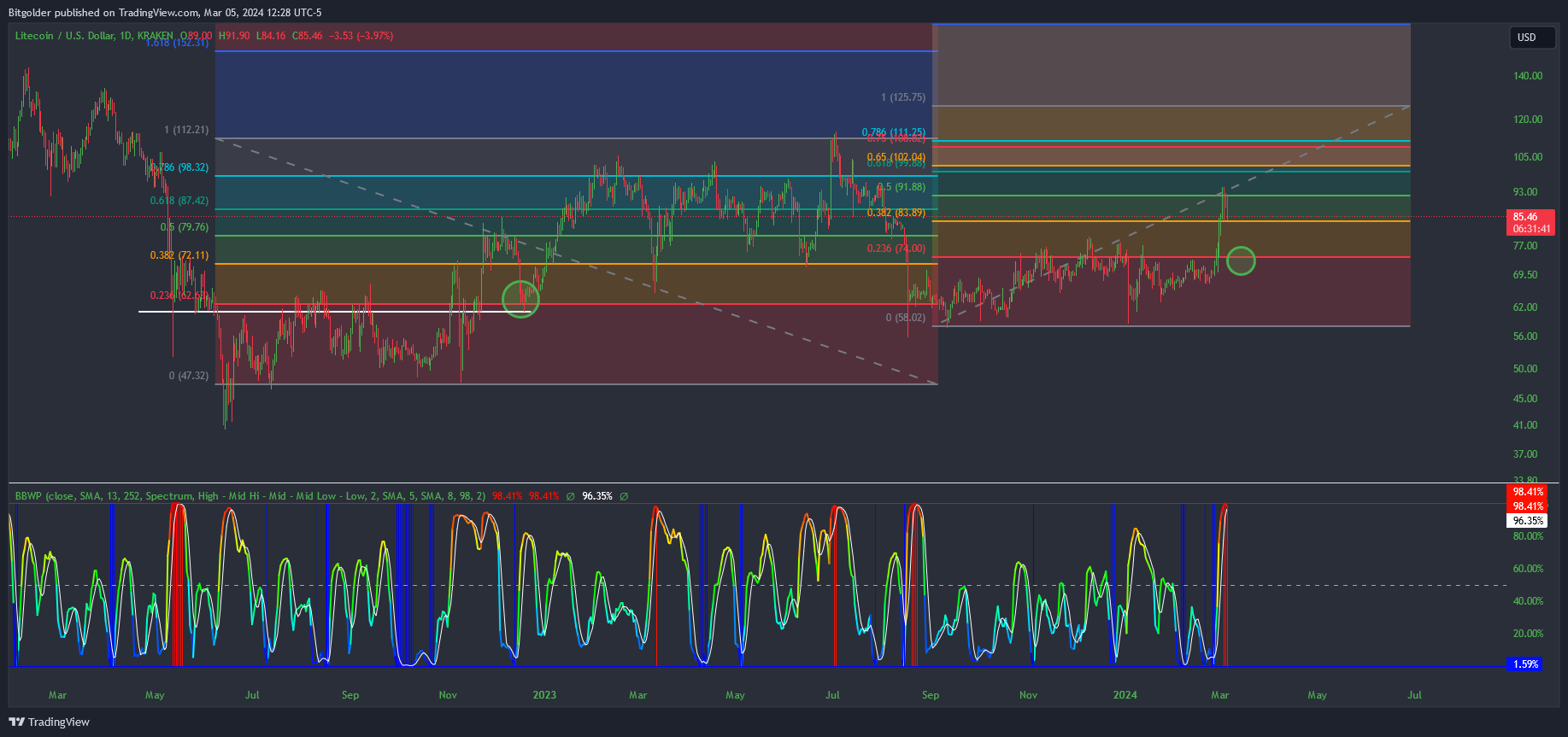Click the H91.90 high value in legend
This screenshot has height=737, width=1568.
click(234, 36)
